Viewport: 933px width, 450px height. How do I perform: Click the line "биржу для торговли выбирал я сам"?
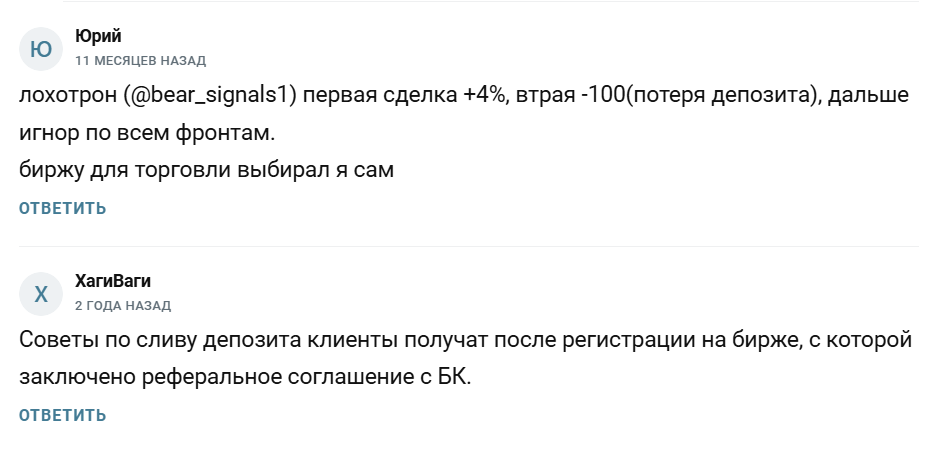point(207,170)
